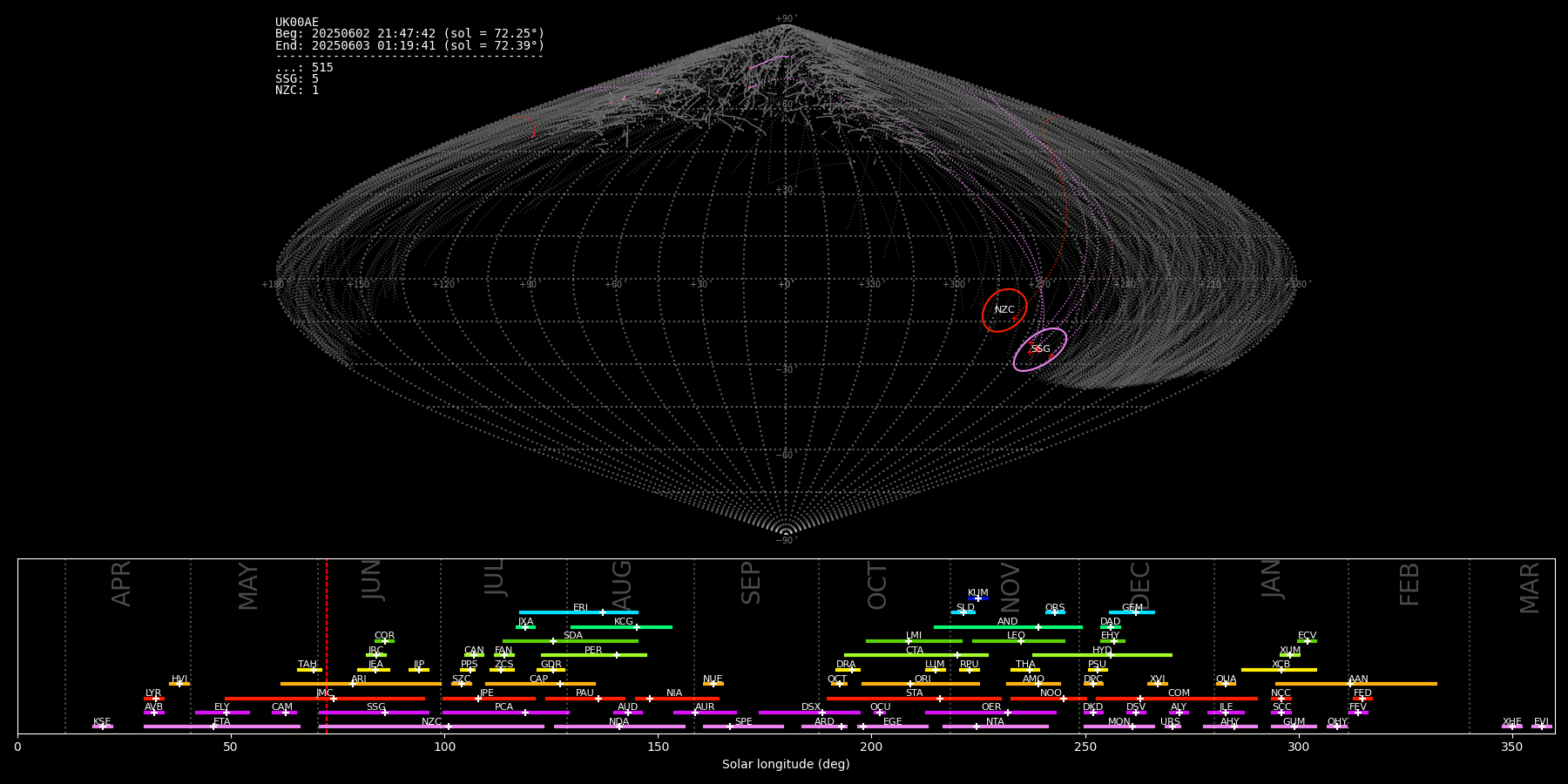Screen dimensions: 1568x784
Task: Click the purple OER shower bar
Action: point(990,713)
